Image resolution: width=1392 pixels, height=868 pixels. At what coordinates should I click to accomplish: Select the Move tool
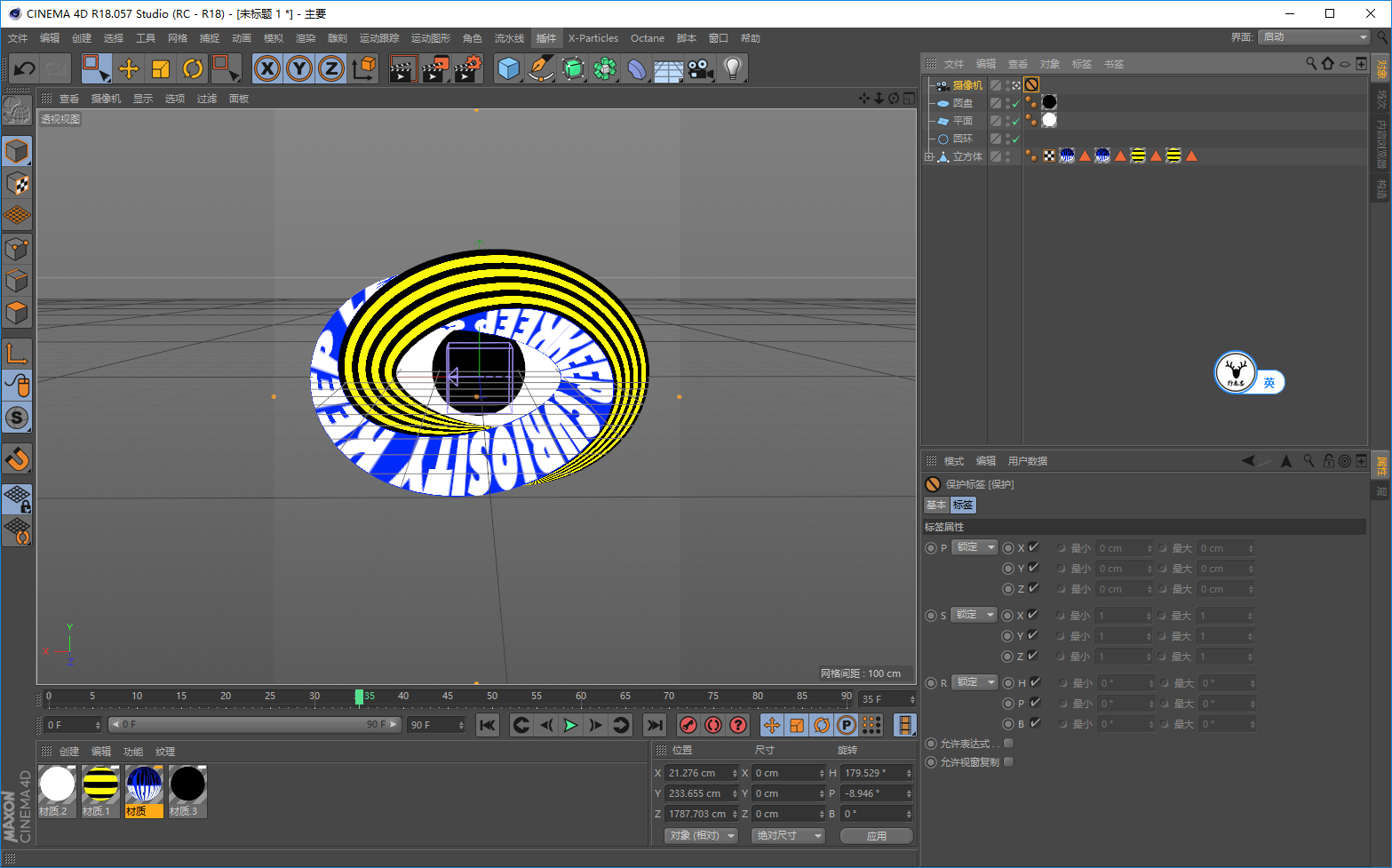(x=129, y=68)
